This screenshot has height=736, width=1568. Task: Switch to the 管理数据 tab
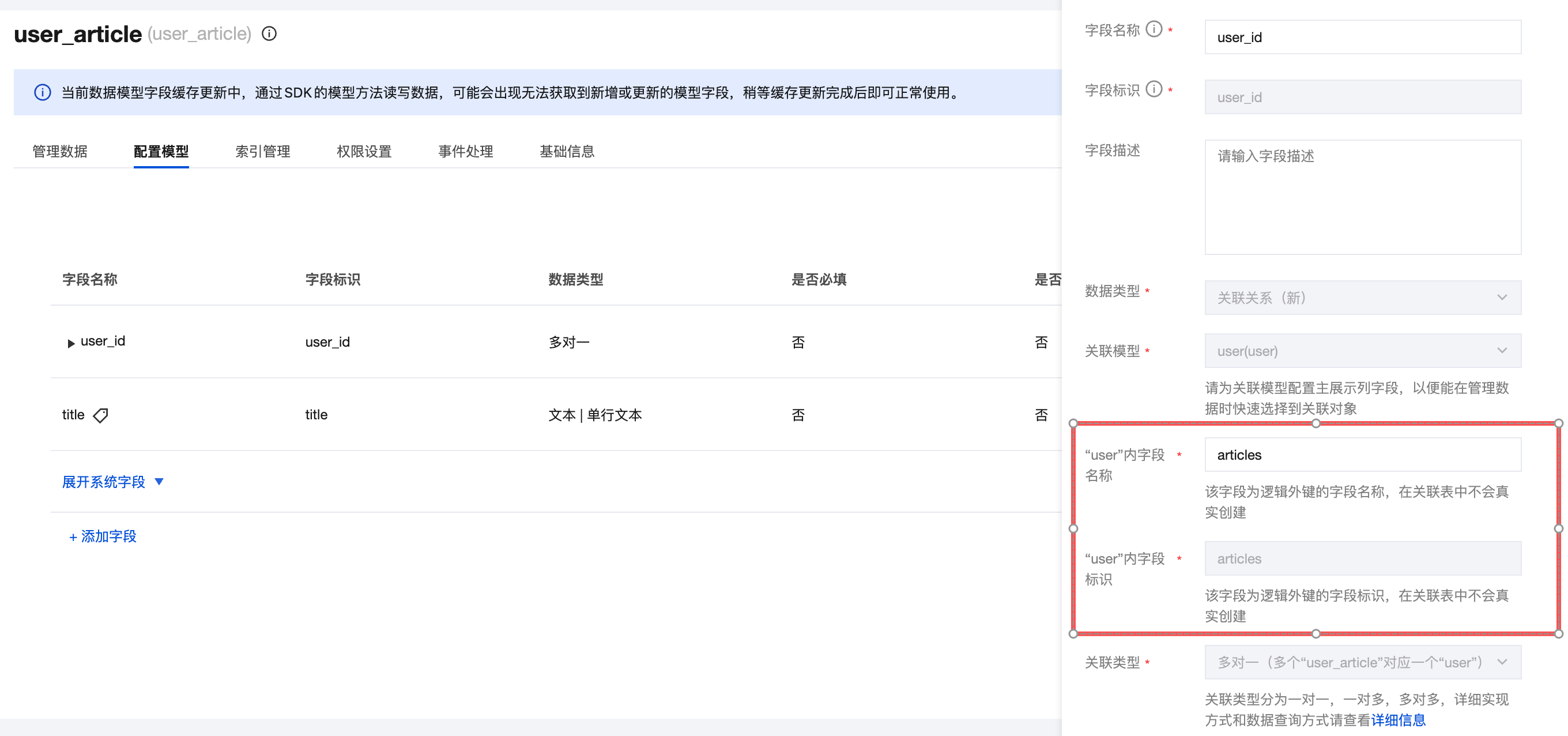click(x=61, y=151)
